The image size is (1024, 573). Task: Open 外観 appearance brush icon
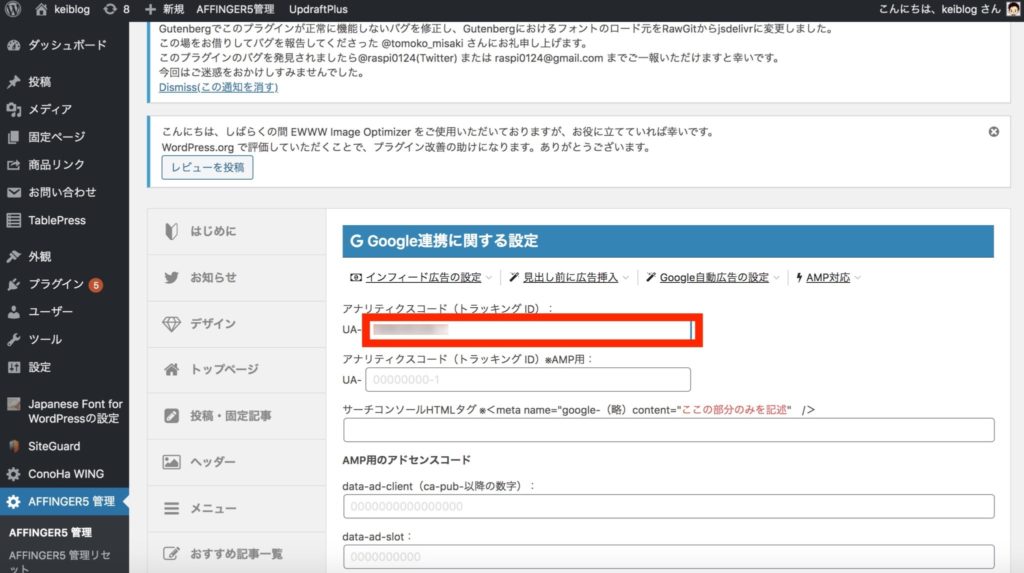click(14, 256)
